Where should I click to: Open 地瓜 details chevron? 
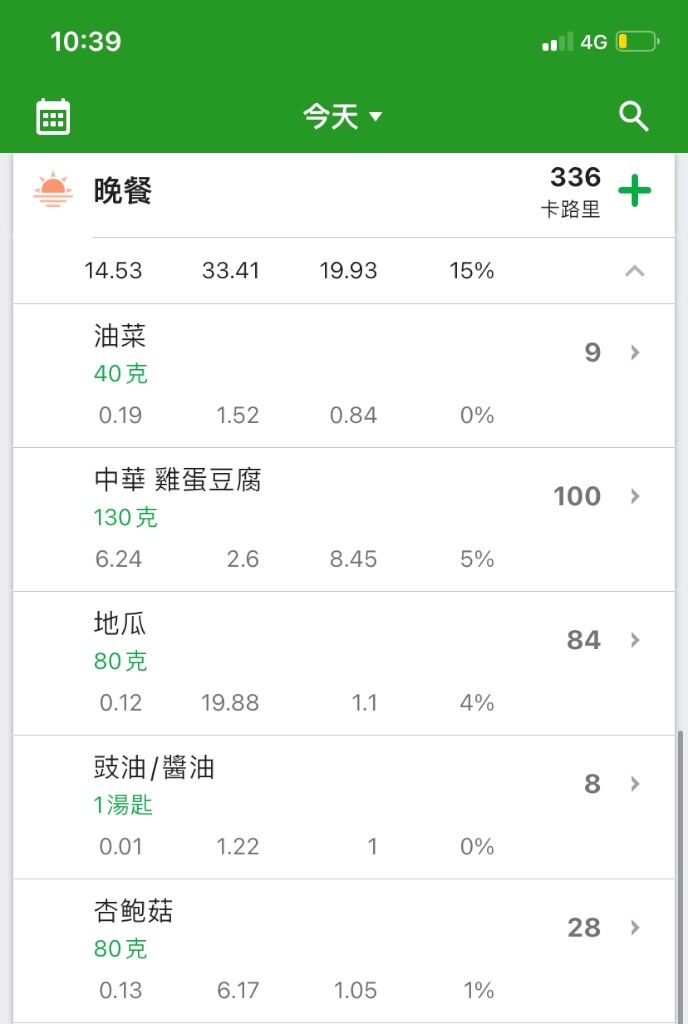coord(634,640)
